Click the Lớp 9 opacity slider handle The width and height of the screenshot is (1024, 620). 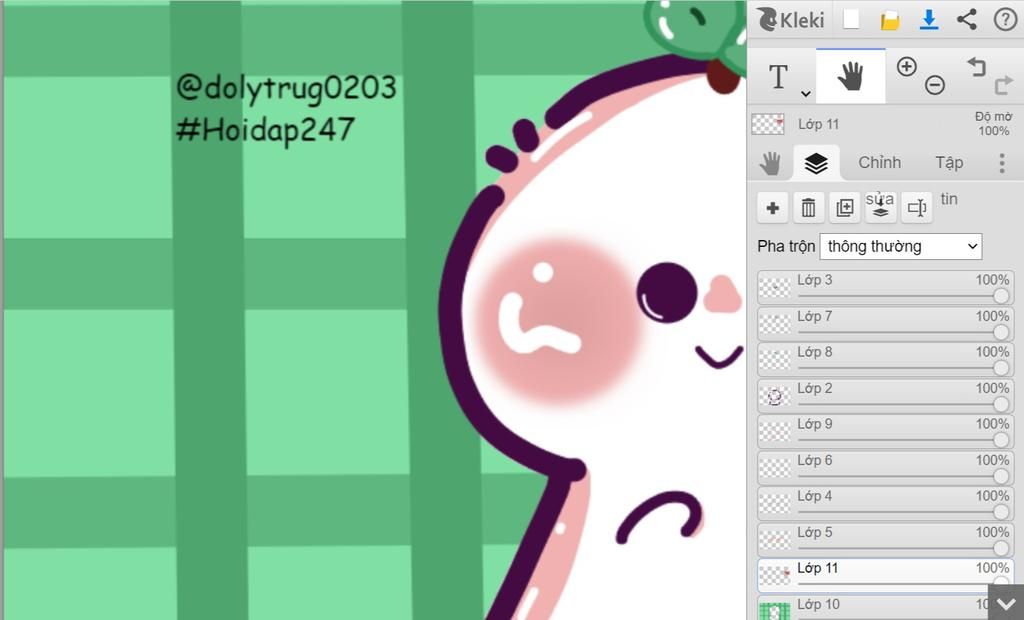tap(1000, 440)
